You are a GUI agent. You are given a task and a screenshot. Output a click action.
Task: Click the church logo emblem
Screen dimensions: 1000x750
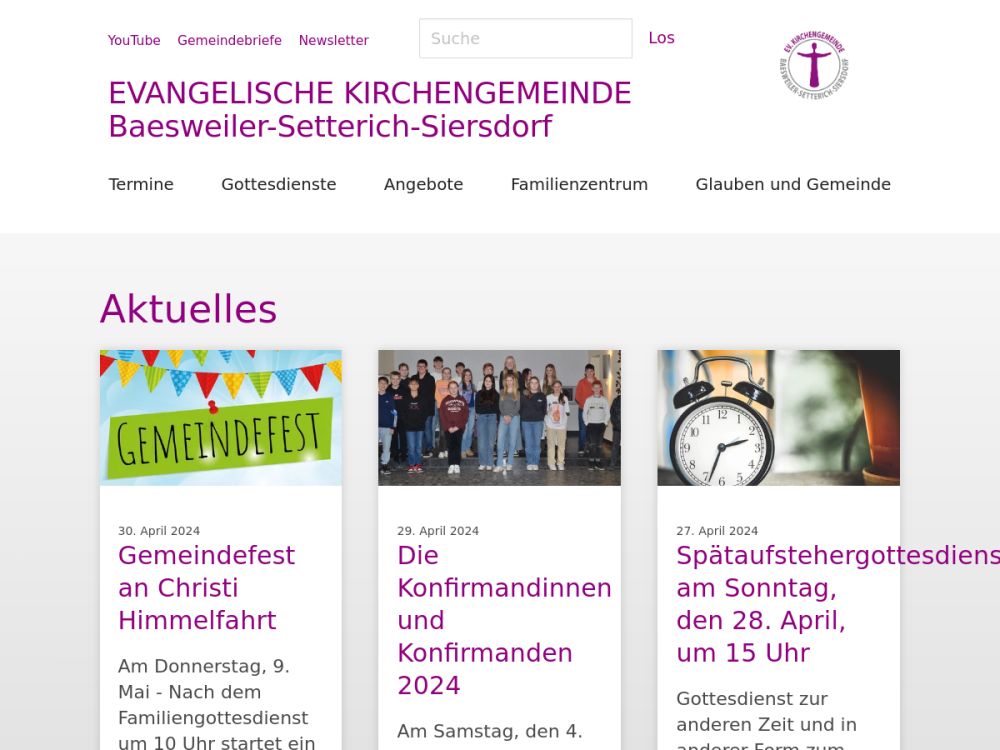pos(814,64)
